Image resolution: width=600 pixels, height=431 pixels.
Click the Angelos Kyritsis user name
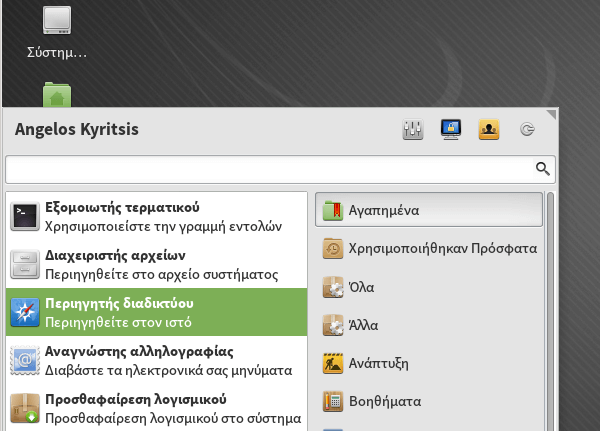[77, 129]
